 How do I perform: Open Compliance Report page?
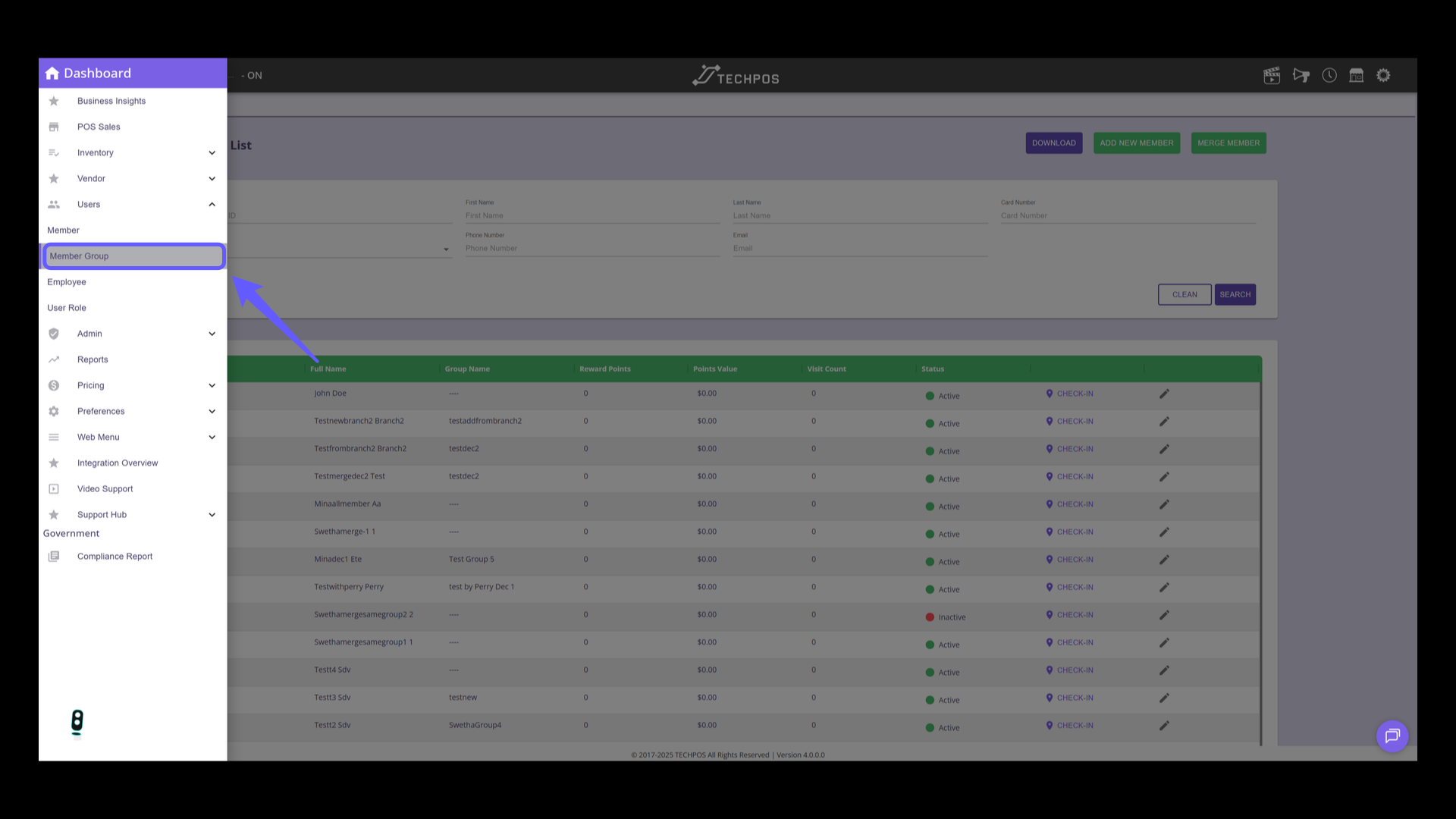click(115, 557)
